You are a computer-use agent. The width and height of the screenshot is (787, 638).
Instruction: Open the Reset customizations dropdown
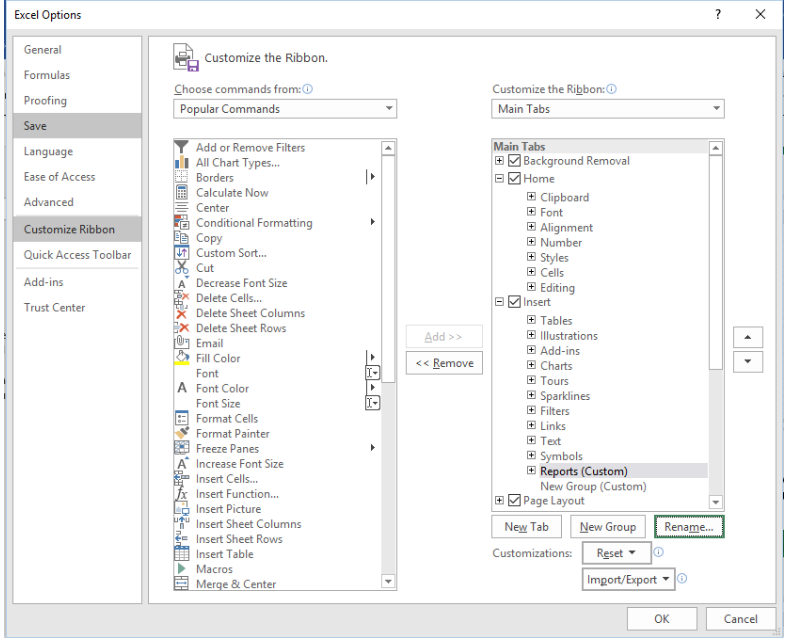pyautogui.click(x=616, y=553)
